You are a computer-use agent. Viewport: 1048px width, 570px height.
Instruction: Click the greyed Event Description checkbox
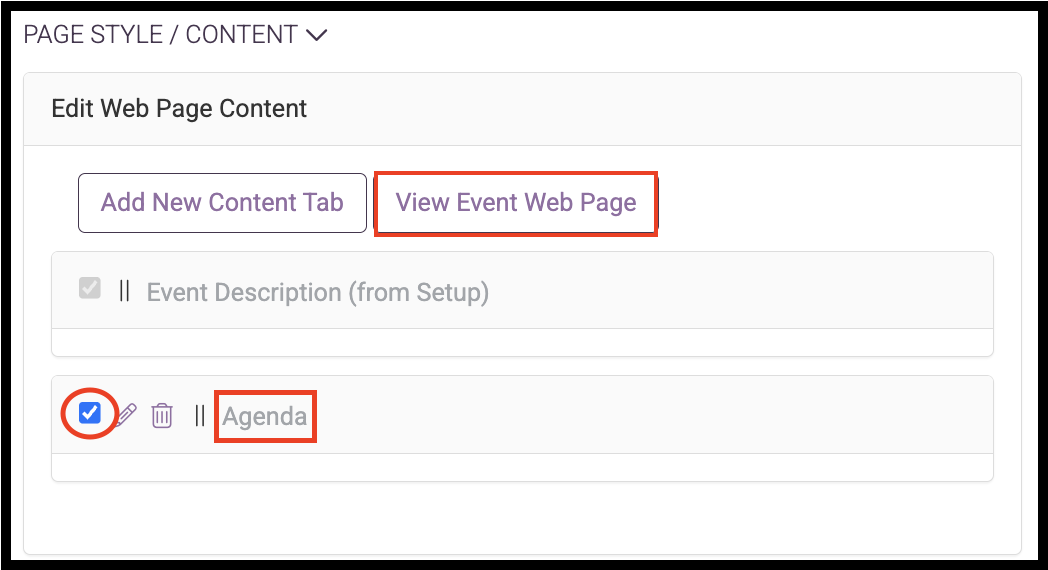tap(90, 289)
